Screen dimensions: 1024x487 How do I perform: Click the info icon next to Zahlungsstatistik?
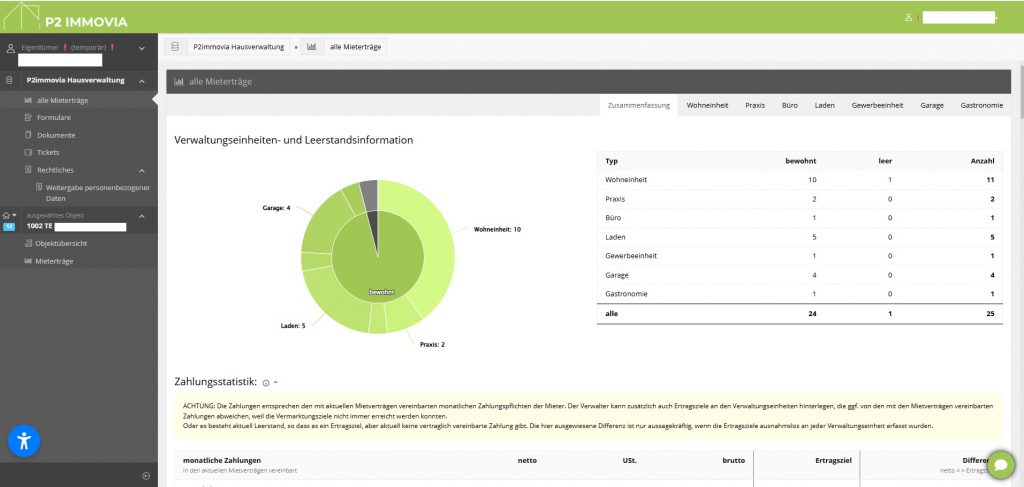[x=266, y=382]
